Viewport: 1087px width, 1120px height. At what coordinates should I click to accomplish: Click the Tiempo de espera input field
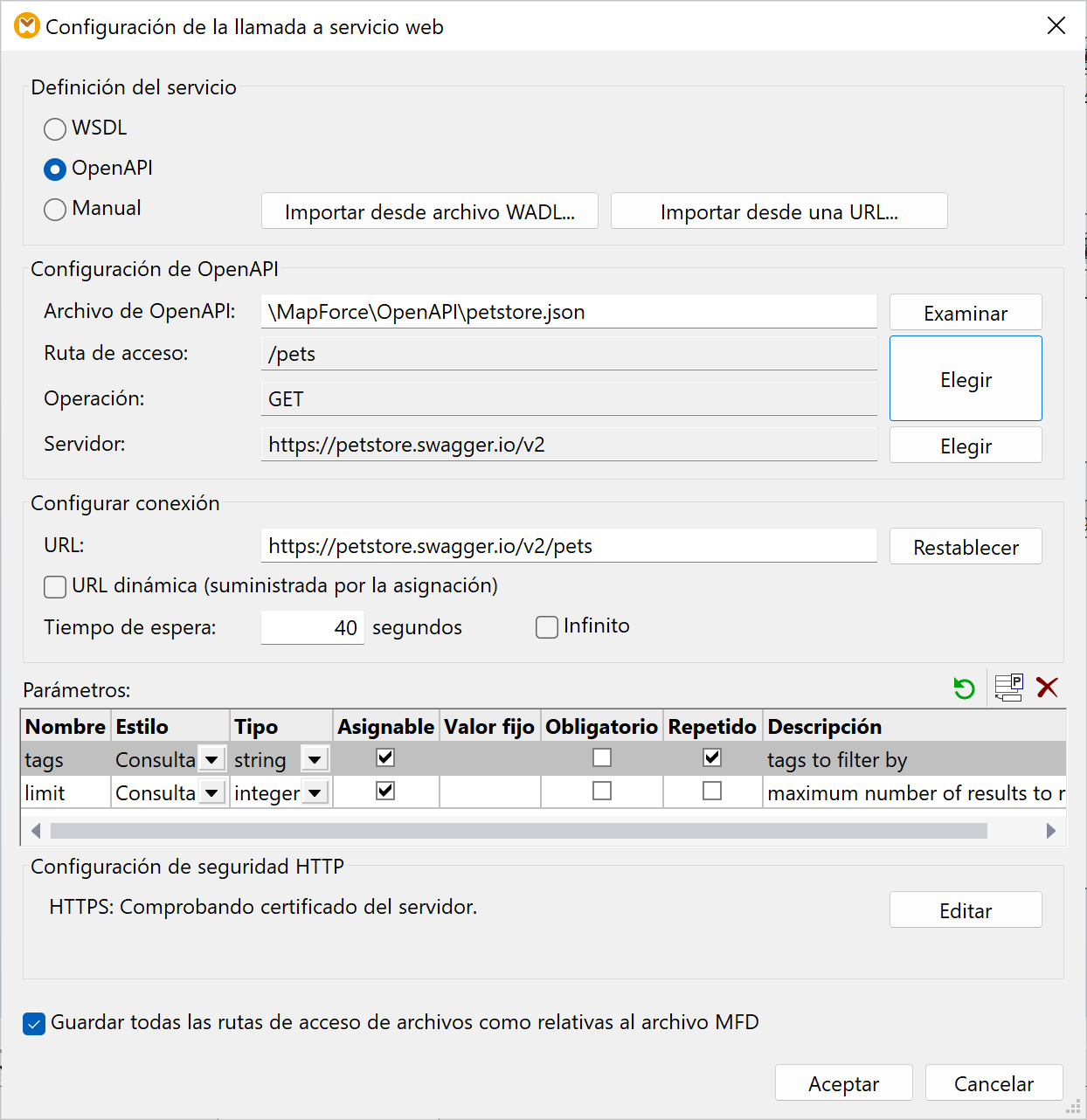click(312, 626)
